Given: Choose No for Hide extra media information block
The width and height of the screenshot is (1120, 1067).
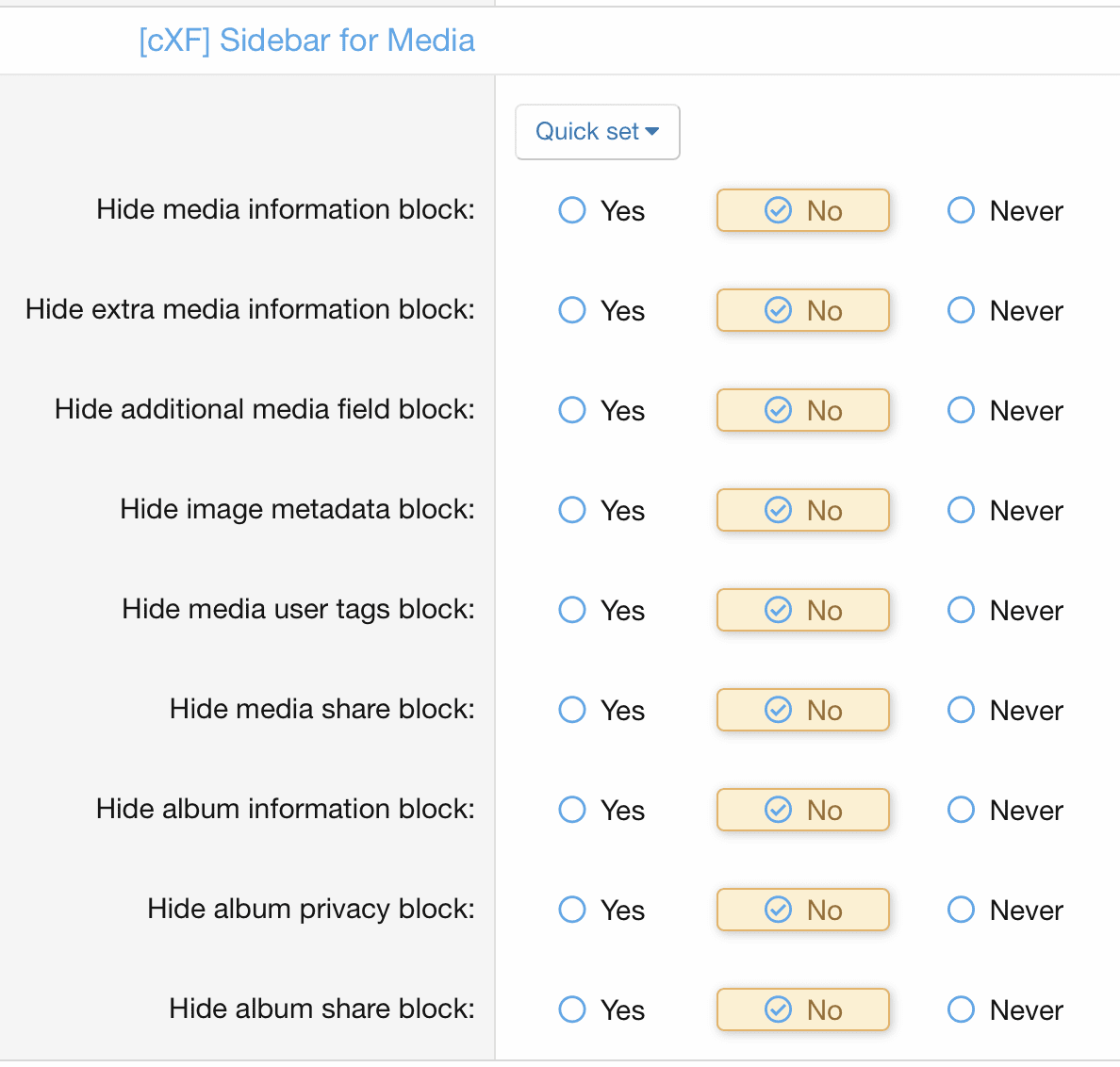Looking at the screenshot, I should (802, 310).
